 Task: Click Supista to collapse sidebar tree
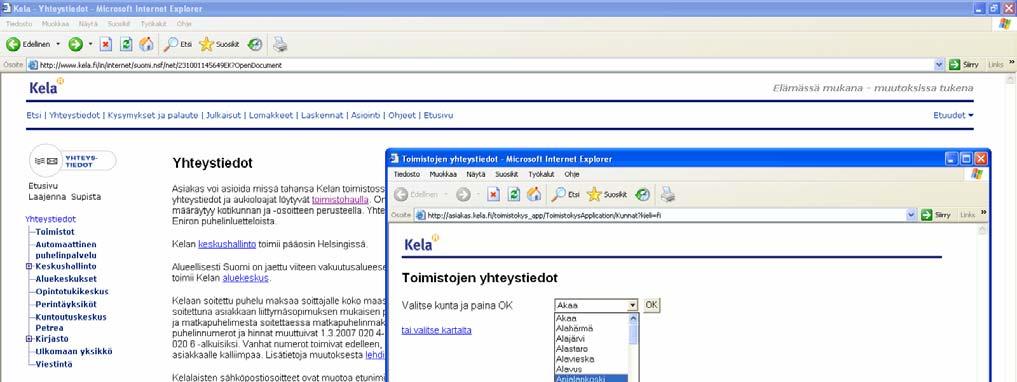coord(86,197)
